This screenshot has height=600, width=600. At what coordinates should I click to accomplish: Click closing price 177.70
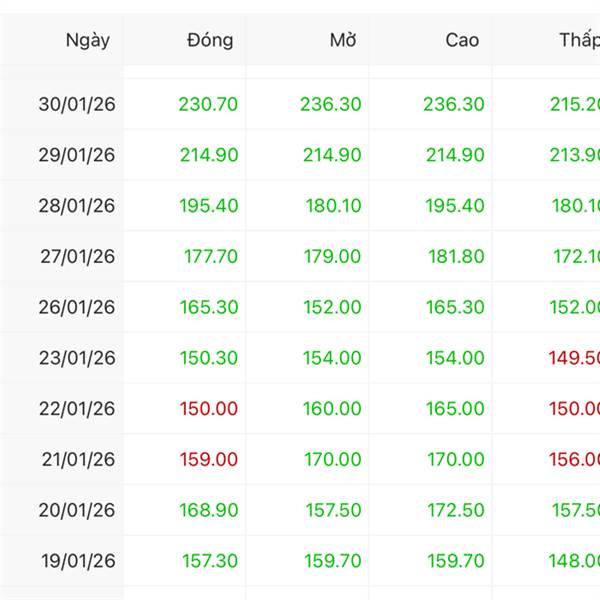pyautogui.click(x=210, y=257)
